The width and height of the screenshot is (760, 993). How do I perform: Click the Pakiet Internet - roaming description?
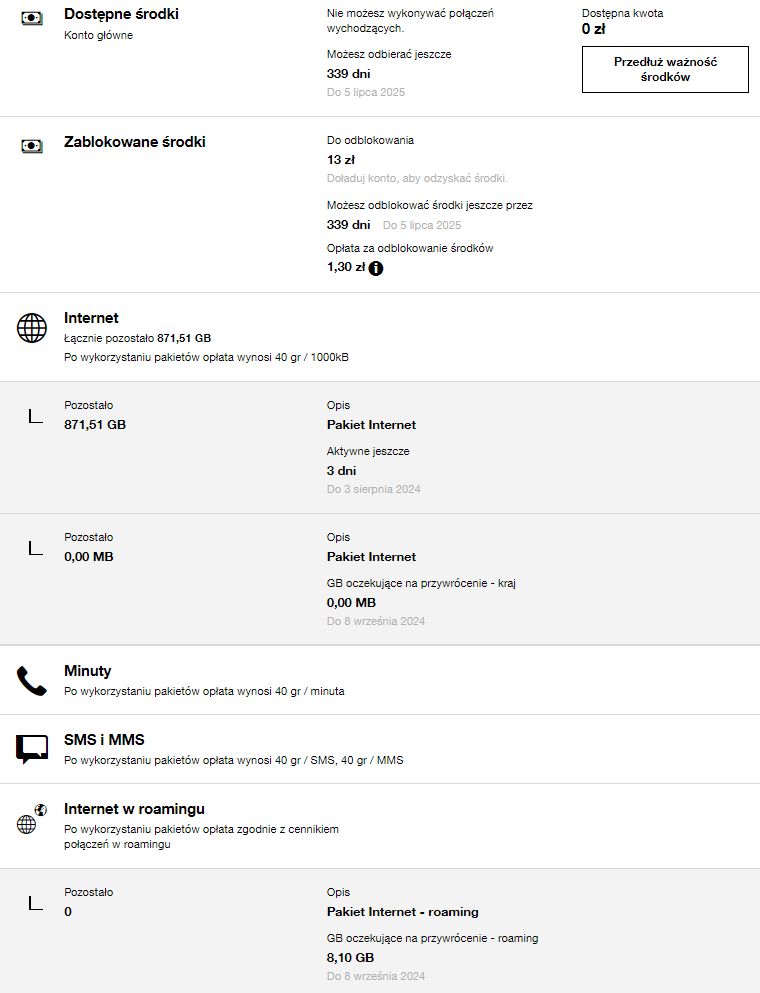(403, 912)
